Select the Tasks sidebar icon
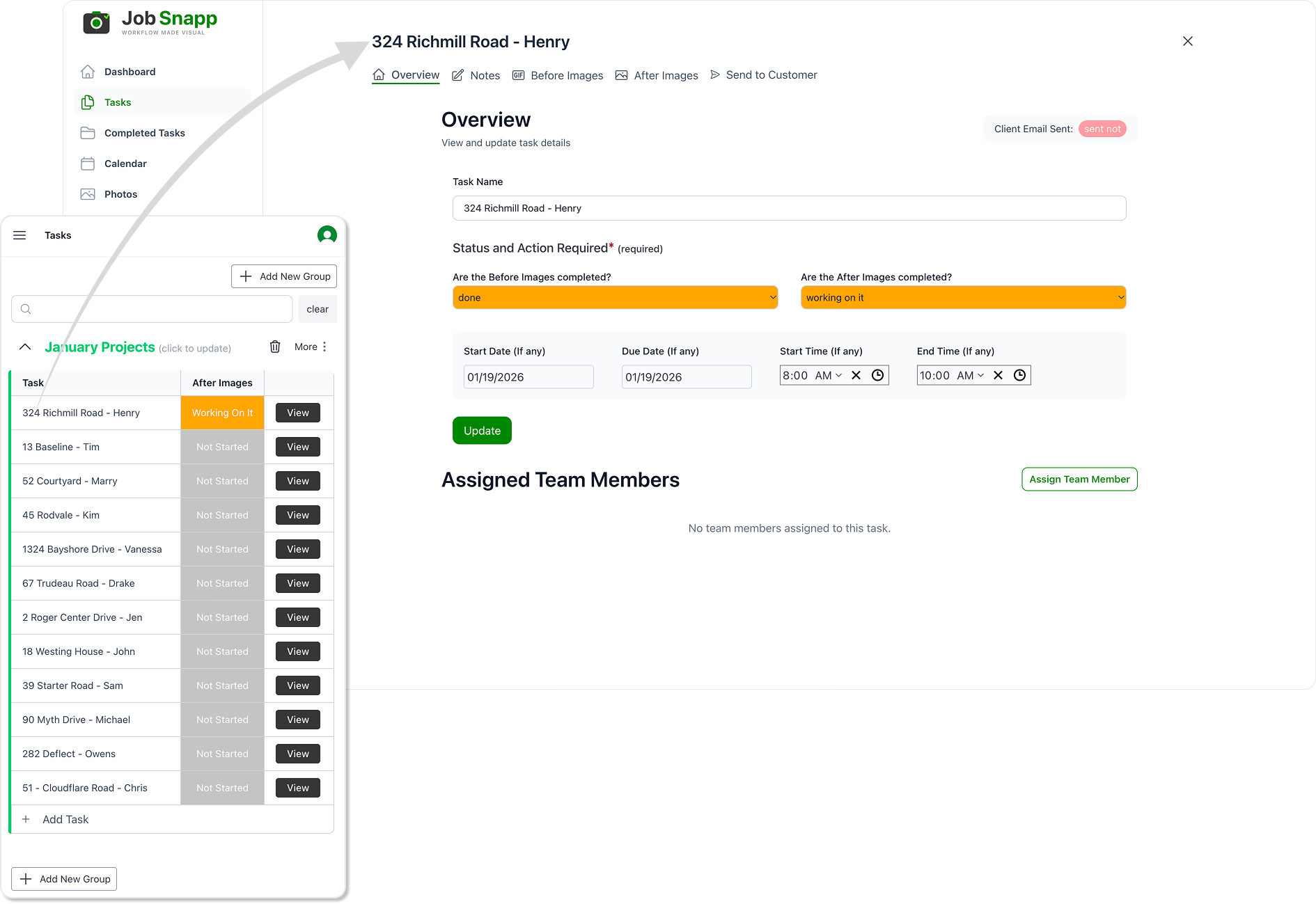Viewport: 1316px width, 904px height. point(88,102)
